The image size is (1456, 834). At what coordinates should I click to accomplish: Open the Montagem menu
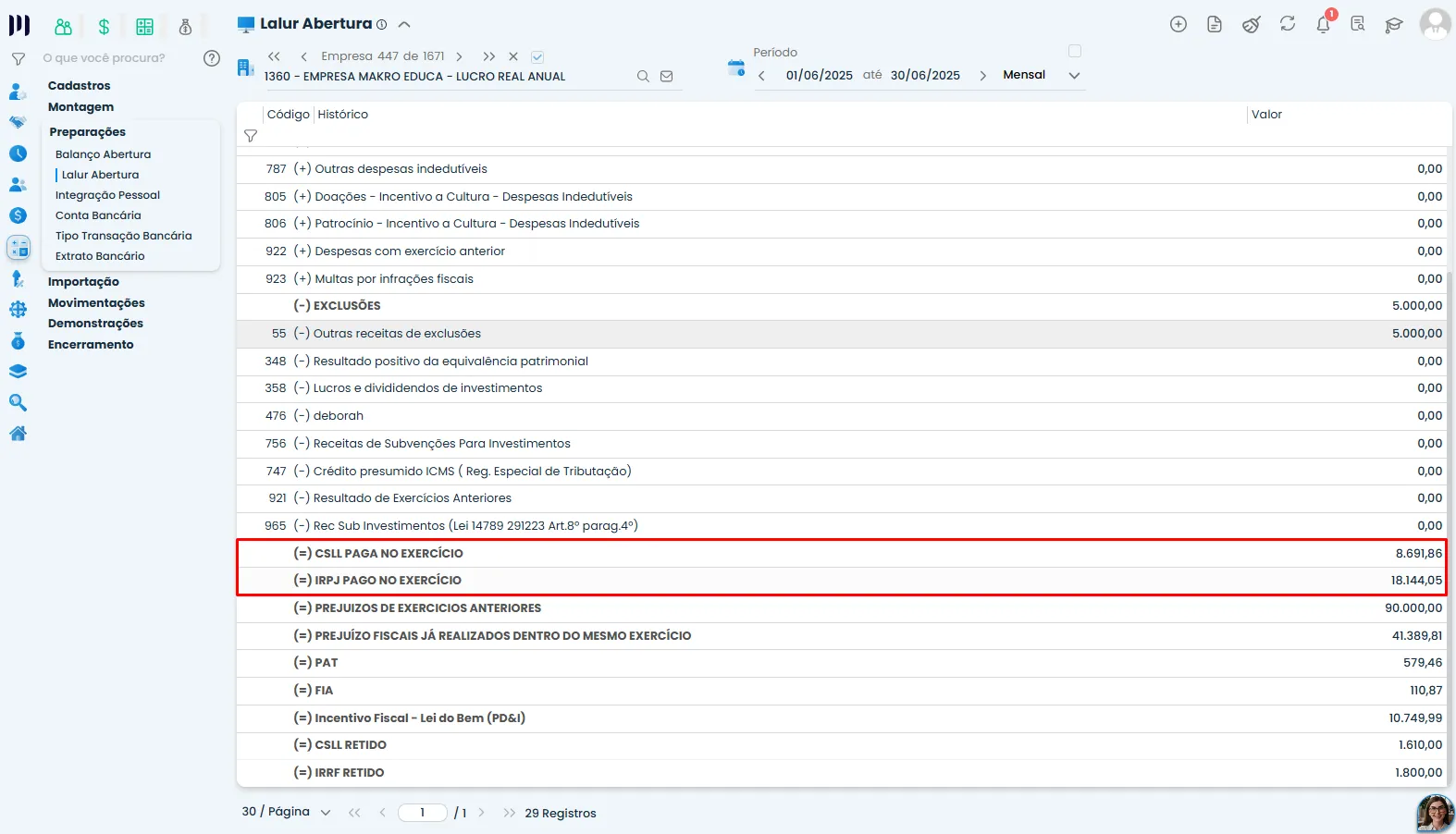80,107
